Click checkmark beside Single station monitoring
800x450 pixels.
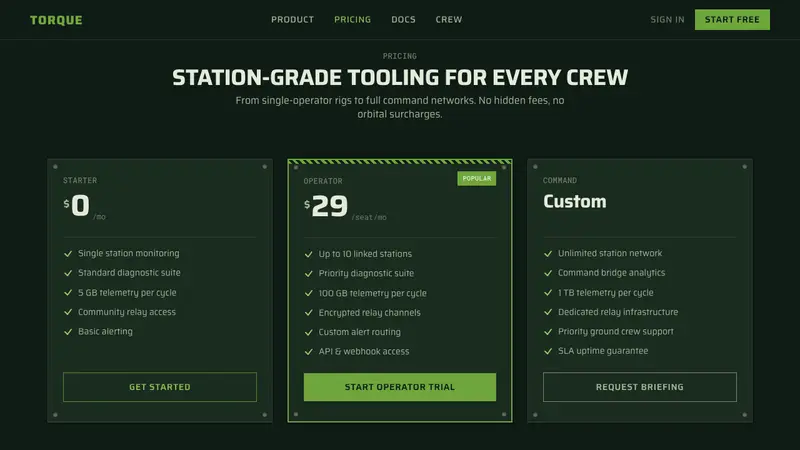point(68,254)
